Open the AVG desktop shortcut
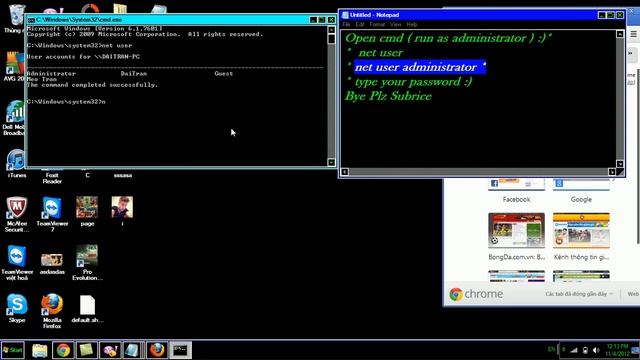Screen dimensions: 640x360 click(x=15, y=66)
